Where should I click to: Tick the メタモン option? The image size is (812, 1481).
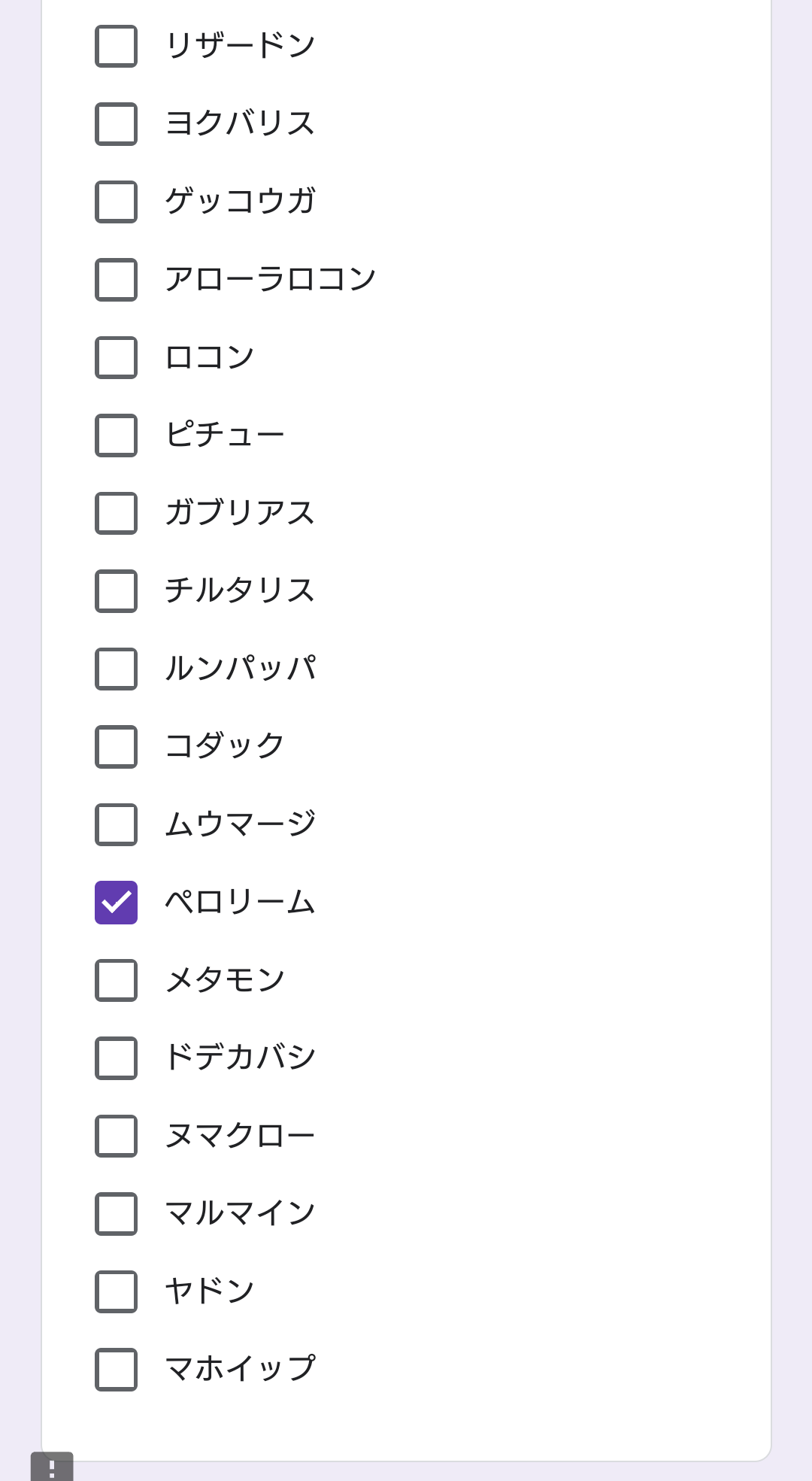pos(116,980)
